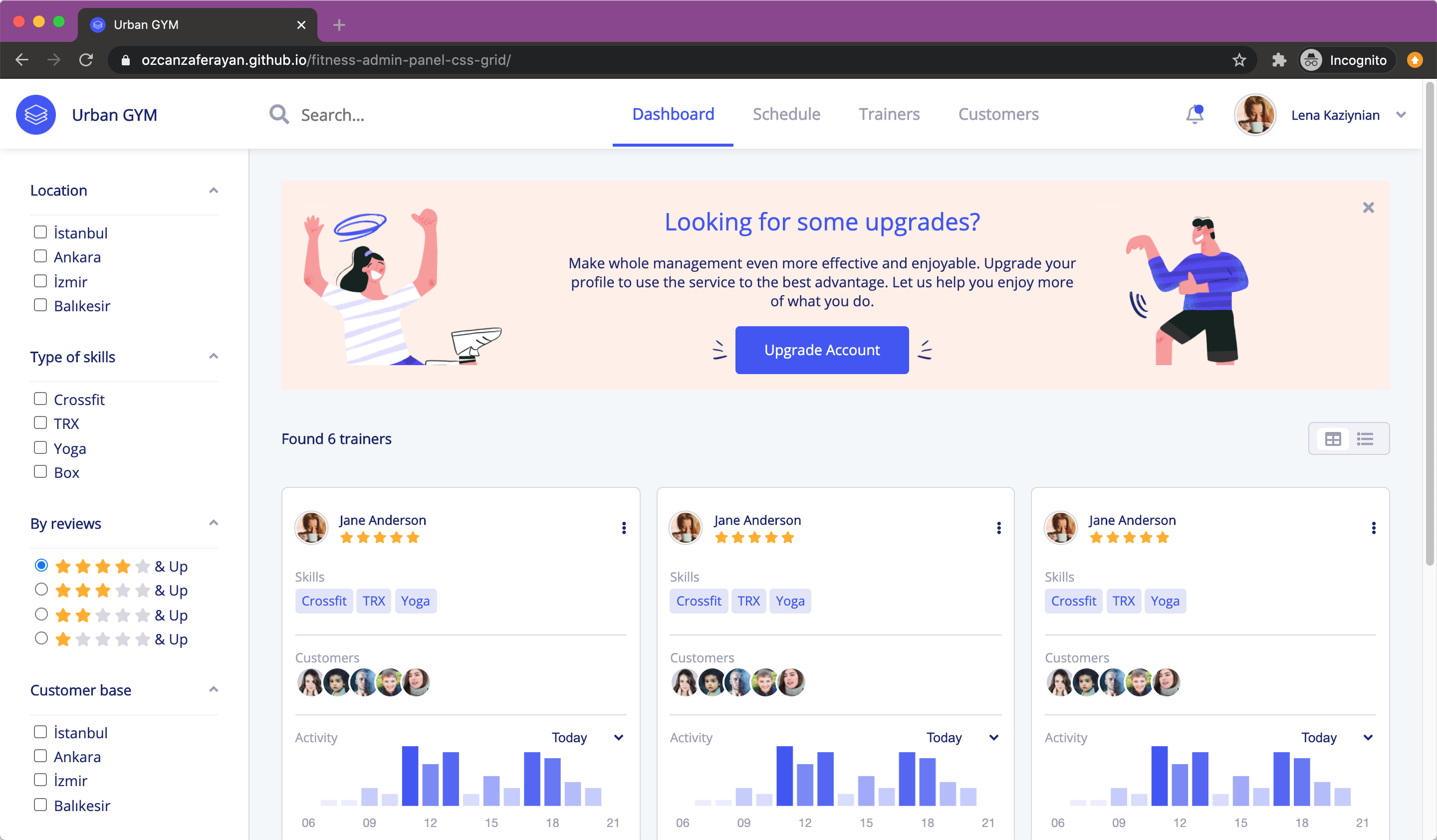1437x840 pixels.
Task: Close the upgrade banner
Action: click(x=1368, y=208)
